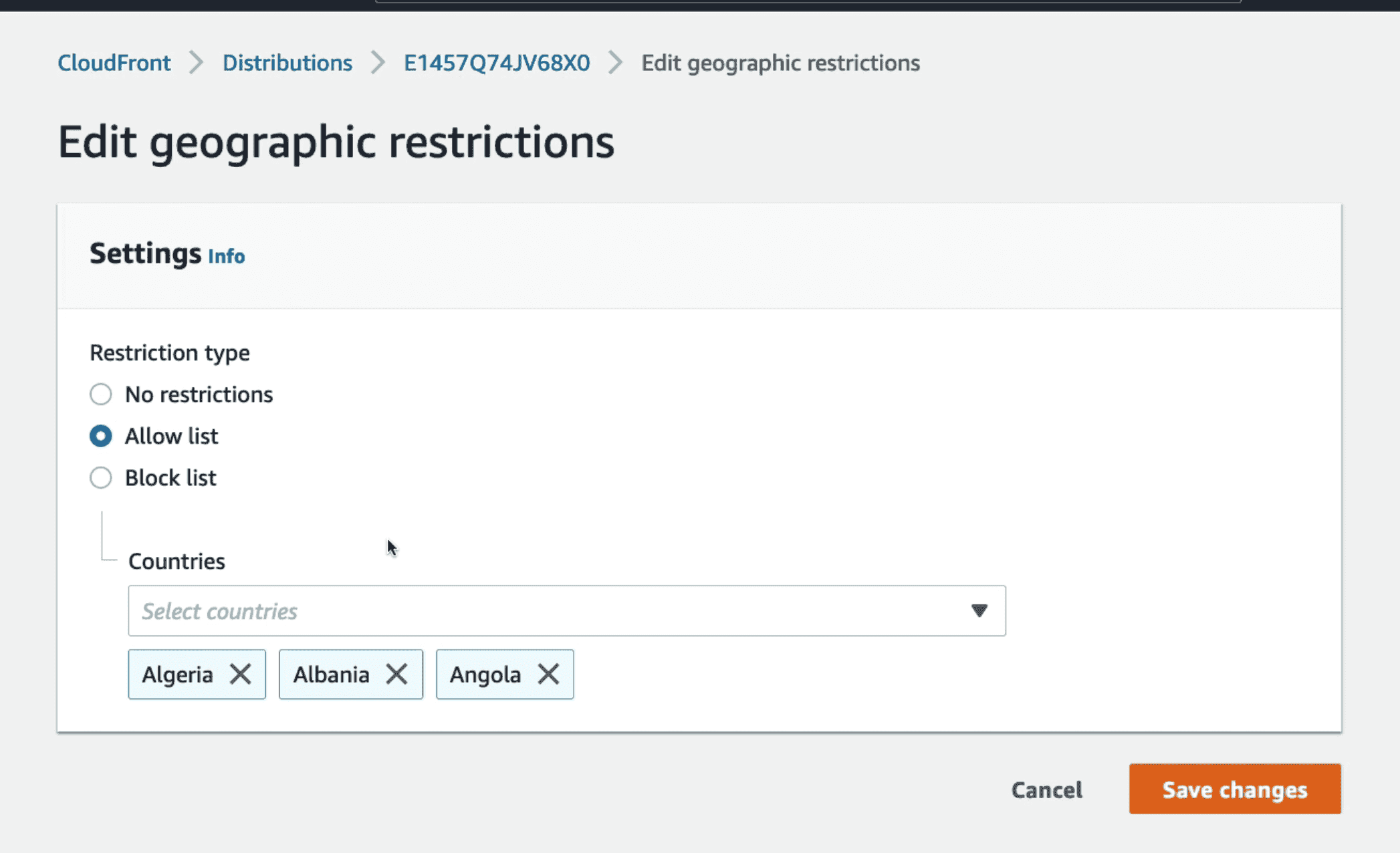Go to the CloudFront breadcrumb link
Screen dimensions: 1400x853
coord(114,63)
